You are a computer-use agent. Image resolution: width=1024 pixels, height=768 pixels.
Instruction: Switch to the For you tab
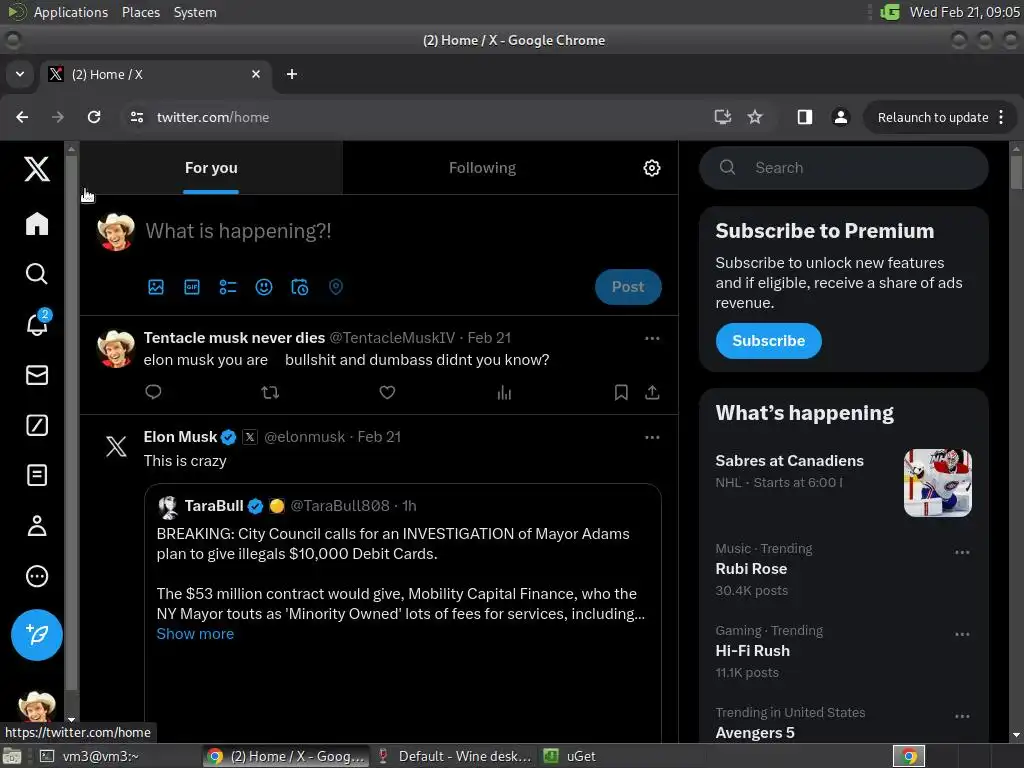click(x=211, y=168)
